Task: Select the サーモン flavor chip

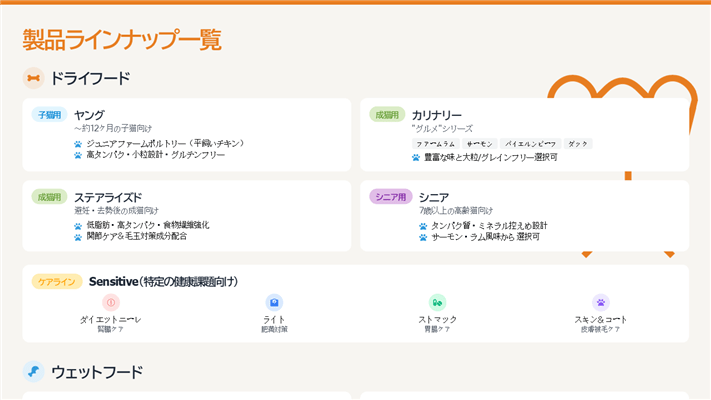Action: point(479,144)
